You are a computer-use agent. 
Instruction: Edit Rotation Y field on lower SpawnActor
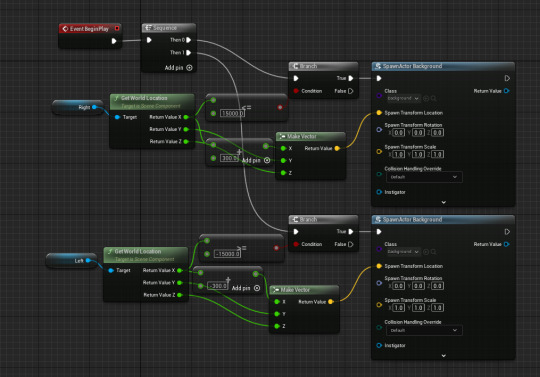pos(418,286)
